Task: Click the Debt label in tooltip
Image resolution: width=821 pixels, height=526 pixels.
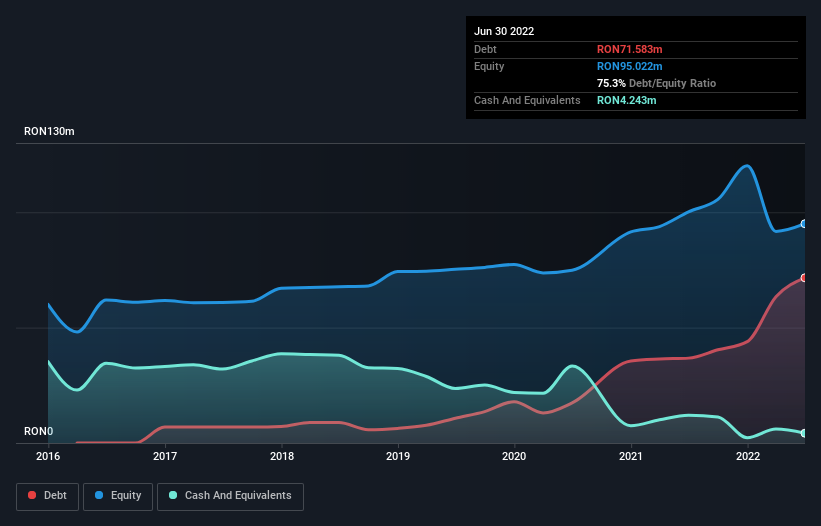Action: pos(485,49)
